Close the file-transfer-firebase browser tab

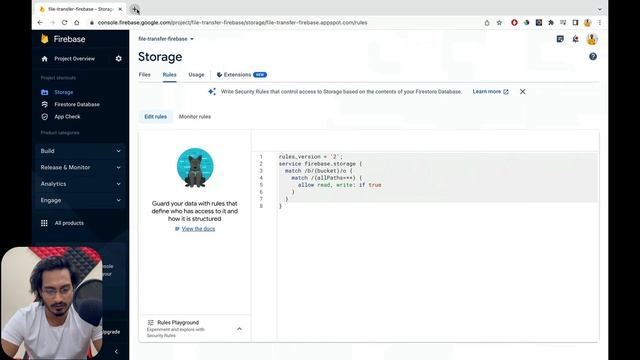pos(120,9)
